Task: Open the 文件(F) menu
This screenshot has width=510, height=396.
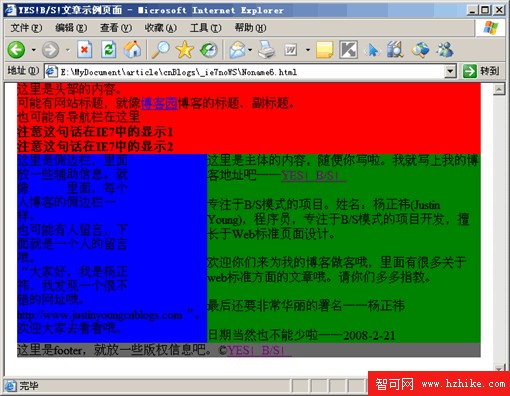Action: point(26,28)
